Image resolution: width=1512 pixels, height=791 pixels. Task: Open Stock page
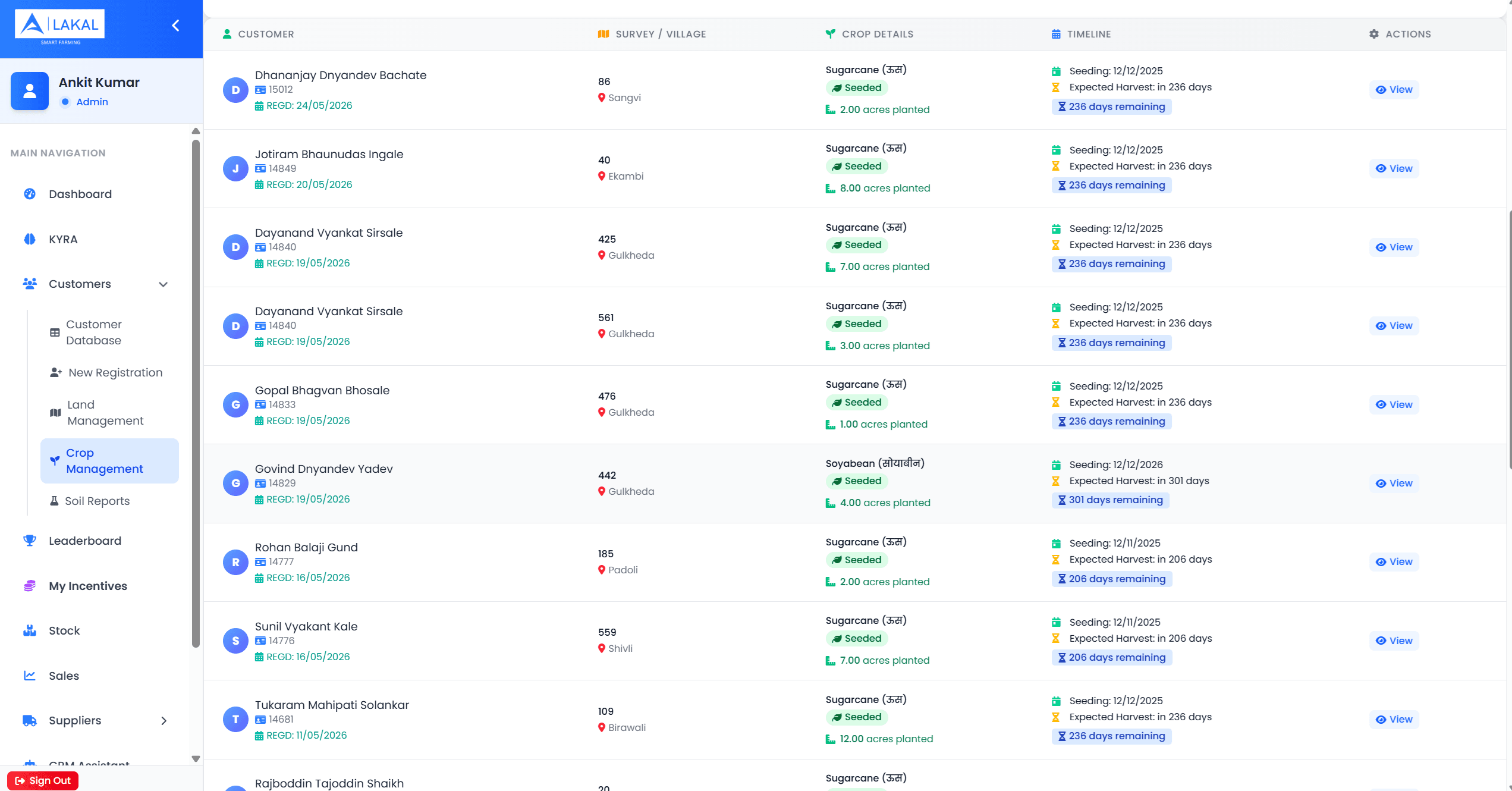click(64, 630)
